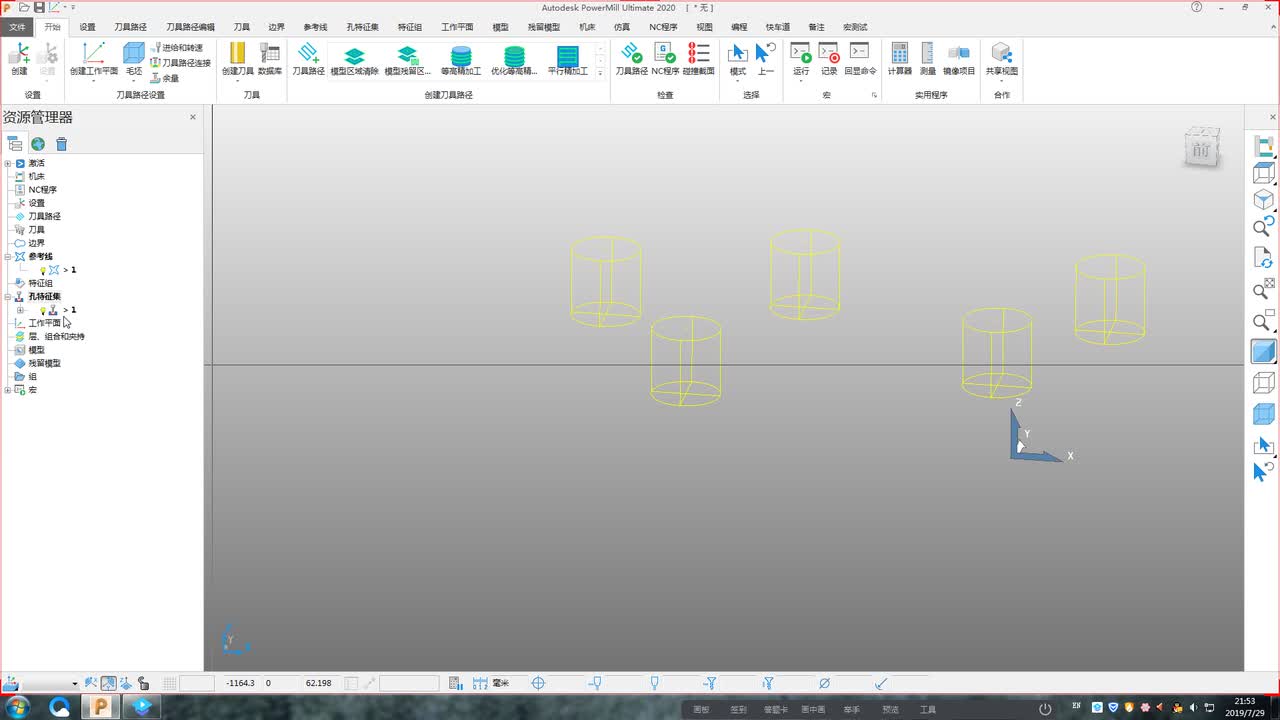Click 创建工作平面 workplane icon

point(93,59)
